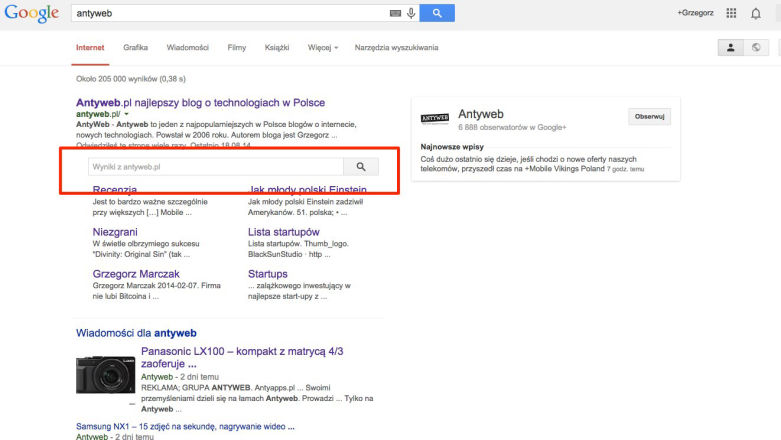
Task: Click the Najnowsze wpisy heading
Action: coord(452,147)
